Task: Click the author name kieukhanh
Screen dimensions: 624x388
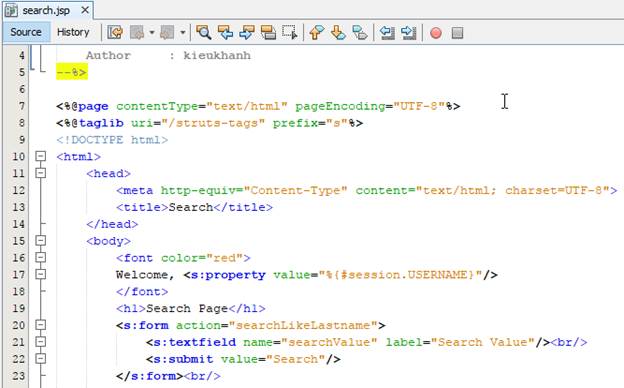Action: [x=217, y=55]
